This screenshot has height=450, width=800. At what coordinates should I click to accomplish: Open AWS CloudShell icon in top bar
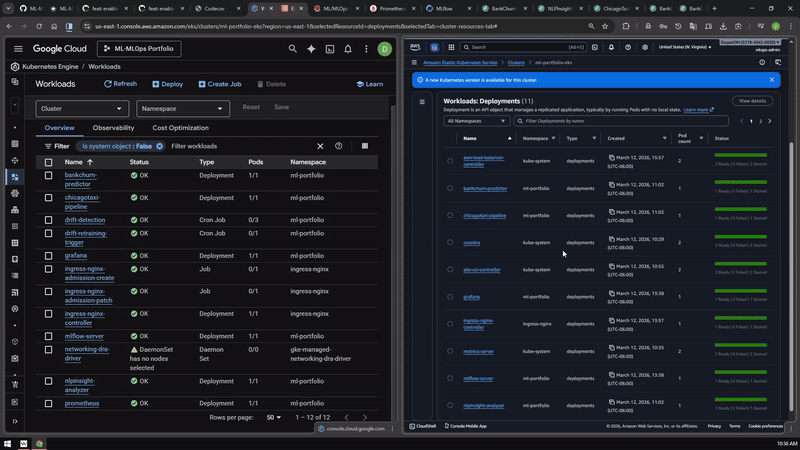[x=595, y=47]
